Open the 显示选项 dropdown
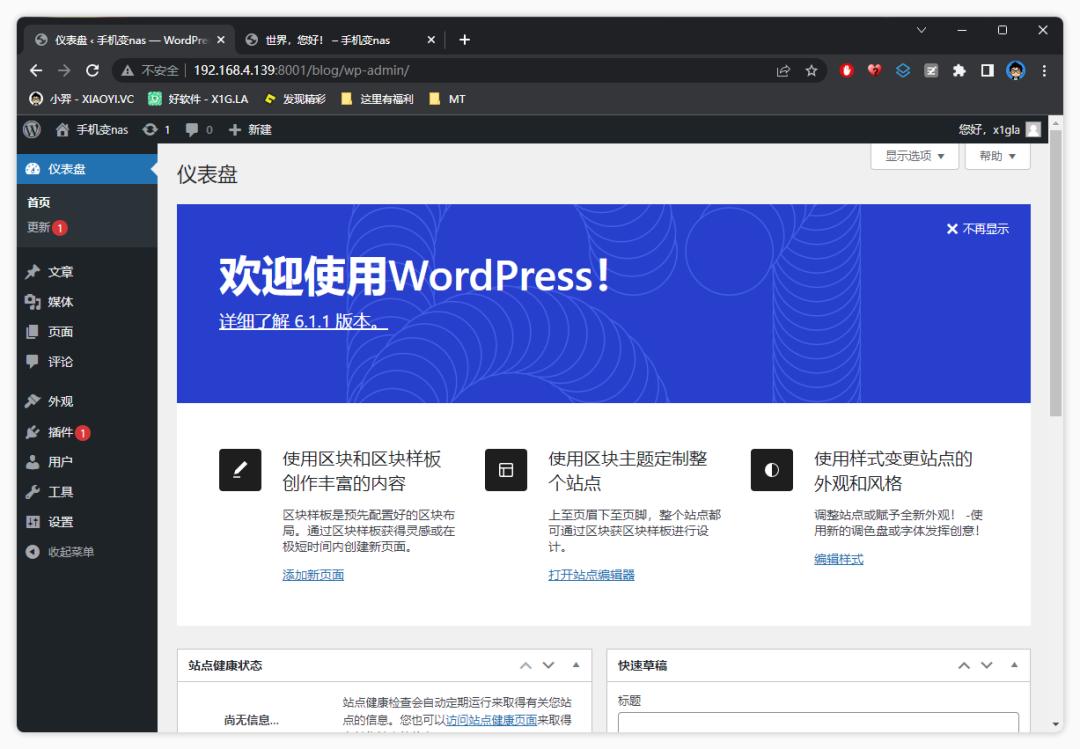This screenshot has height=749, width=1080. [912, 156]
